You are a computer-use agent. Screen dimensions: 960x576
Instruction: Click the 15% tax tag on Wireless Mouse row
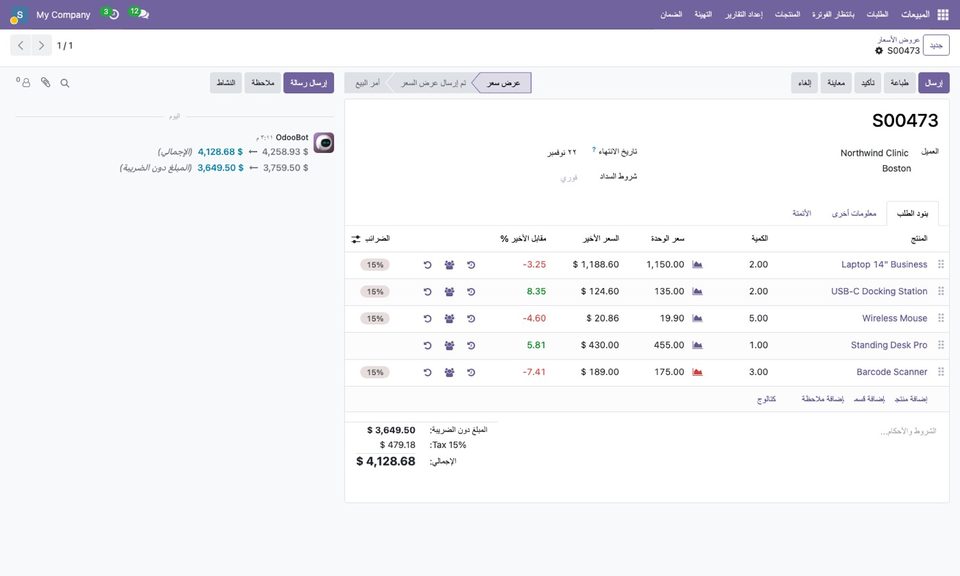(x=375, y=319)
